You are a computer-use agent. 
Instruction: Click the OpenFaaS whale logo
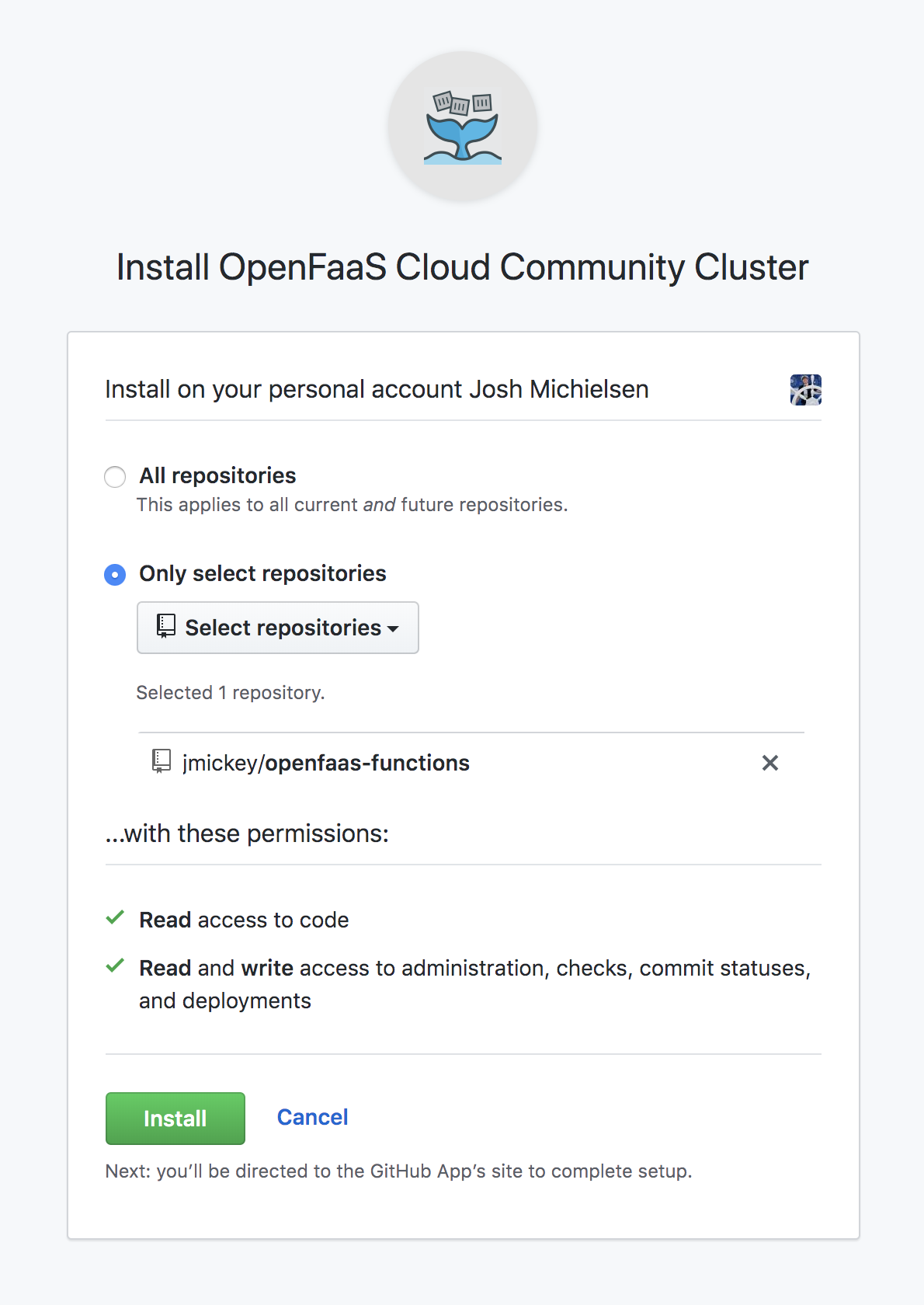[x=463, y=127]
